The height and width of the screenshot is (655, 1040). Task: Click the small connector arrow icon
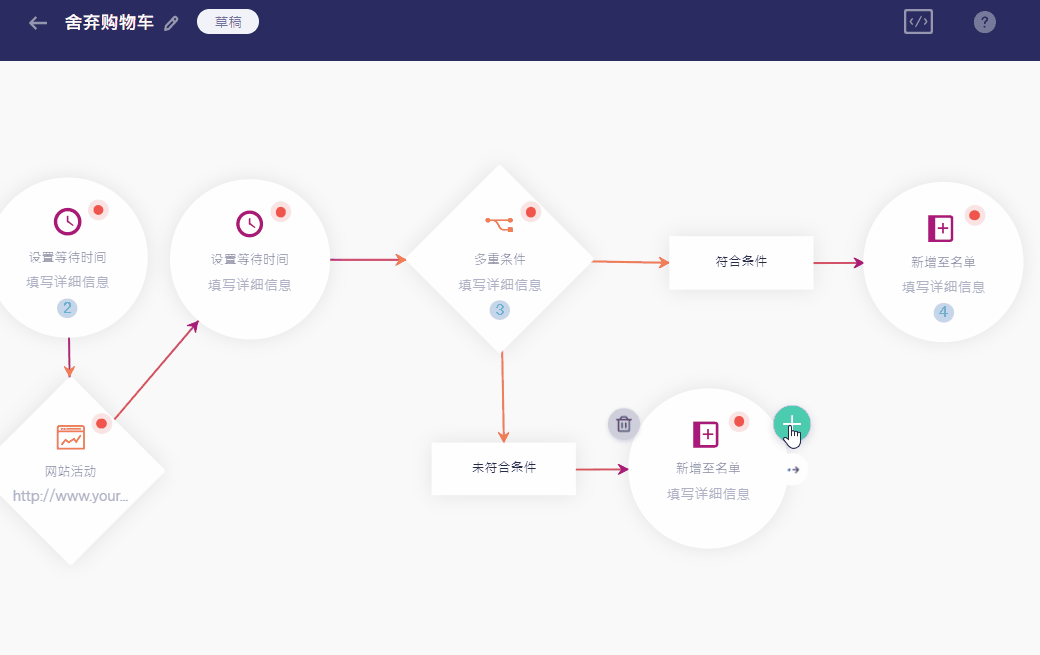pos(794,469)
